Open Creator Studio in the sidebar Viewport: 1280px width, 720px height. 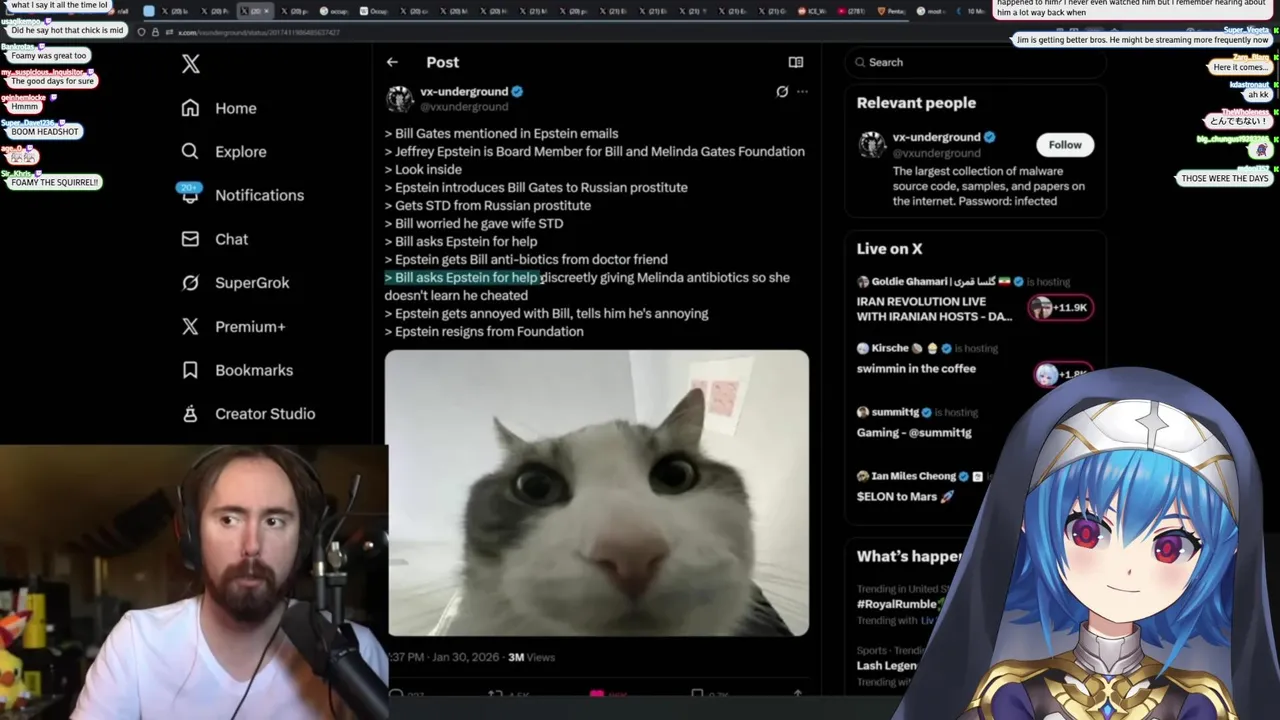(x=248, y=413)
